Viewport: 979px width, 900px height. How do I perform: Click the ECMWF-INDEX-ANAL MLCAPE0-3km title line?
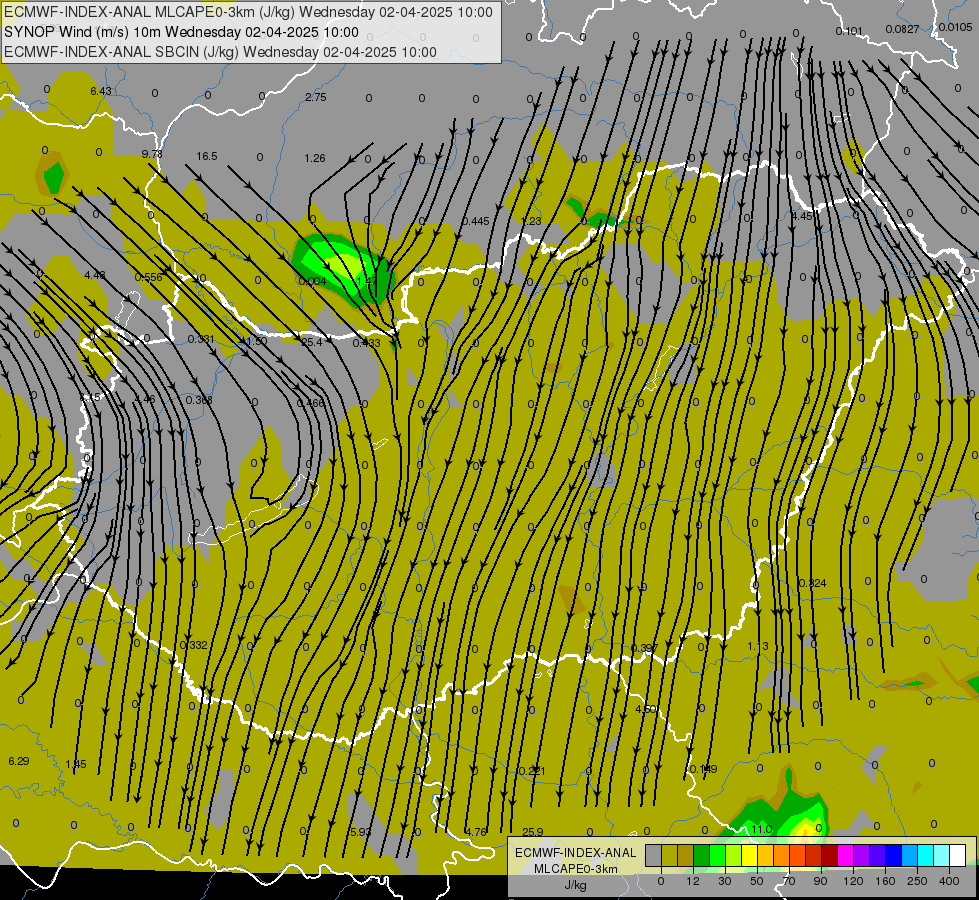(248, 12)
